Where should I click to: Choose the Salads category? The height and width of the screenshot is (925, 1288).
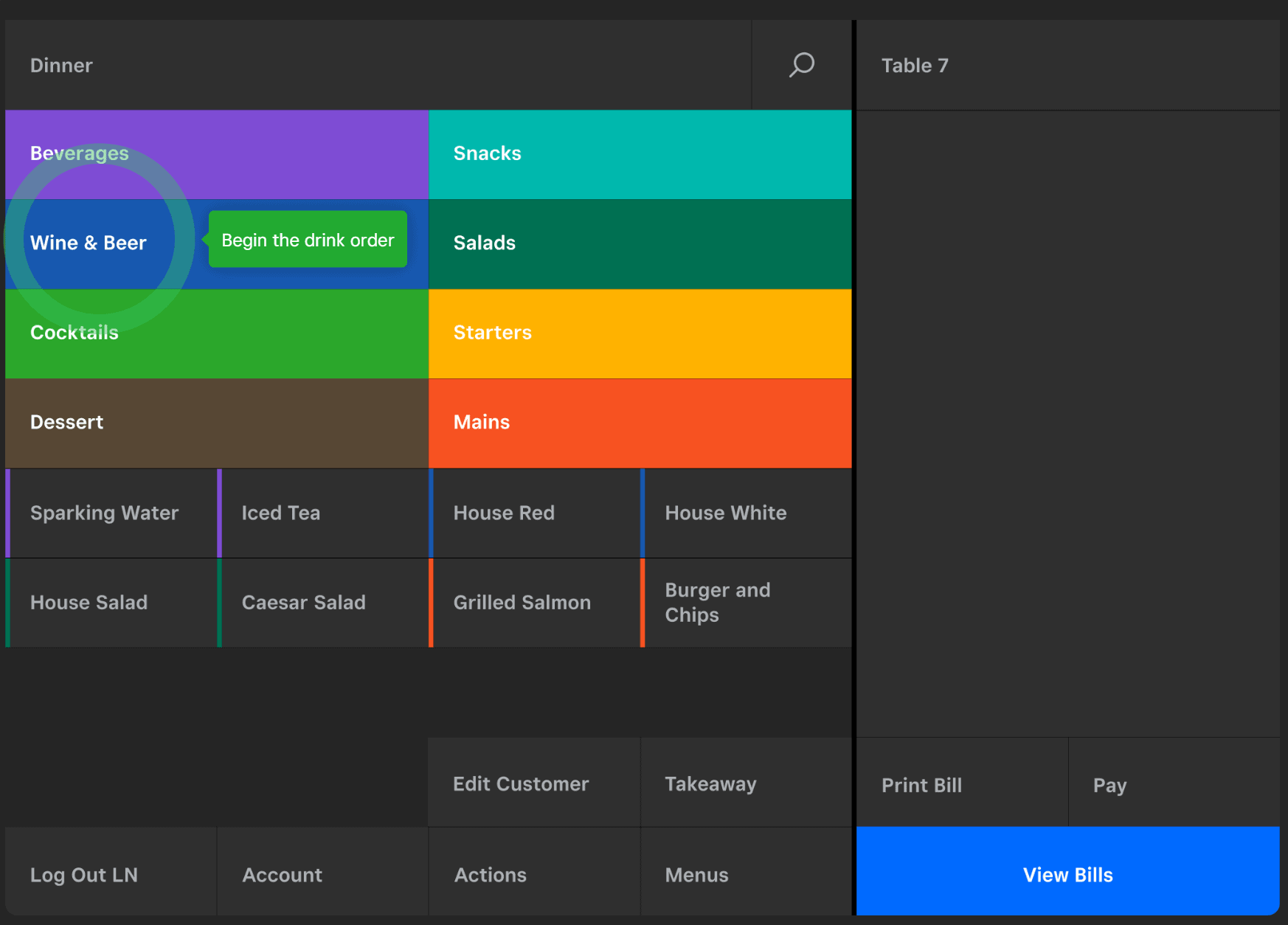(640, 243)
